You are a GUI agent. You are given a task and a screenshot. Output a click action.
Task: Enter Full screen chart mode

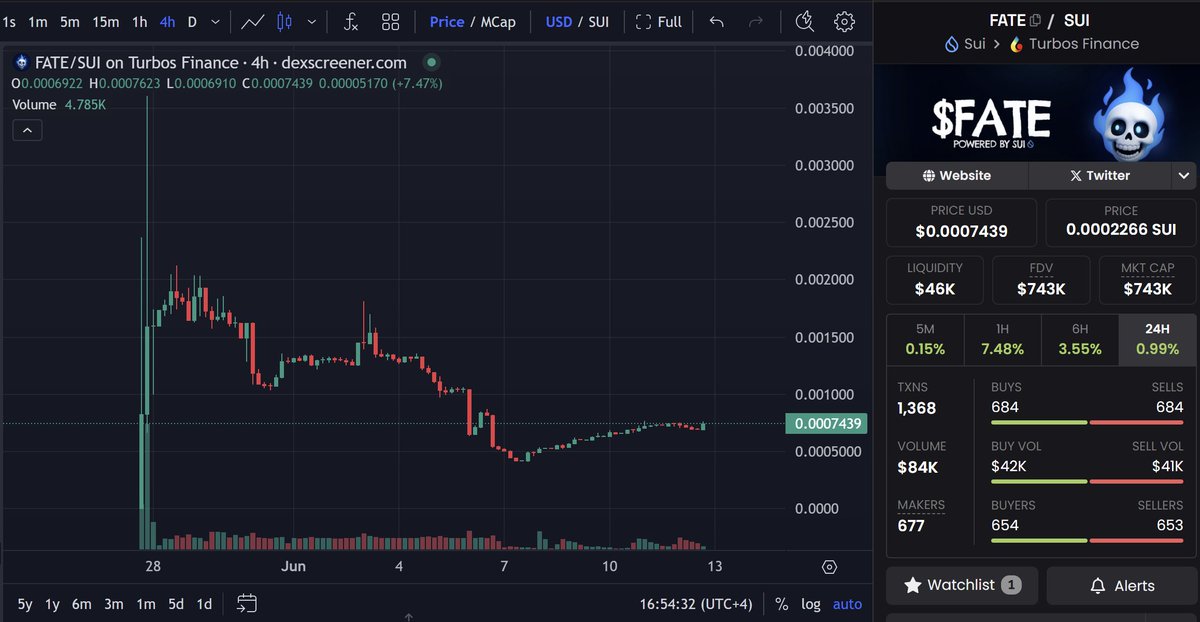(659, 21)
